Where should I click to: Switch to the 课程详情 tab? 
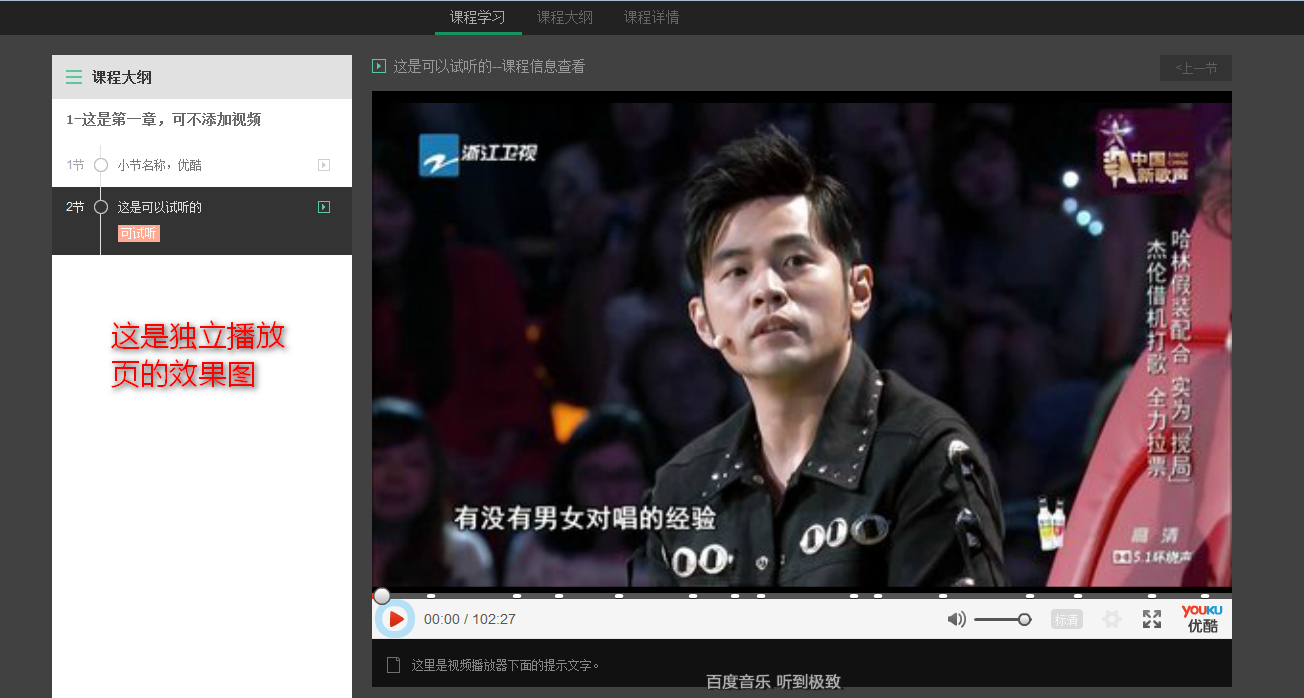click(x=652, y=17)
